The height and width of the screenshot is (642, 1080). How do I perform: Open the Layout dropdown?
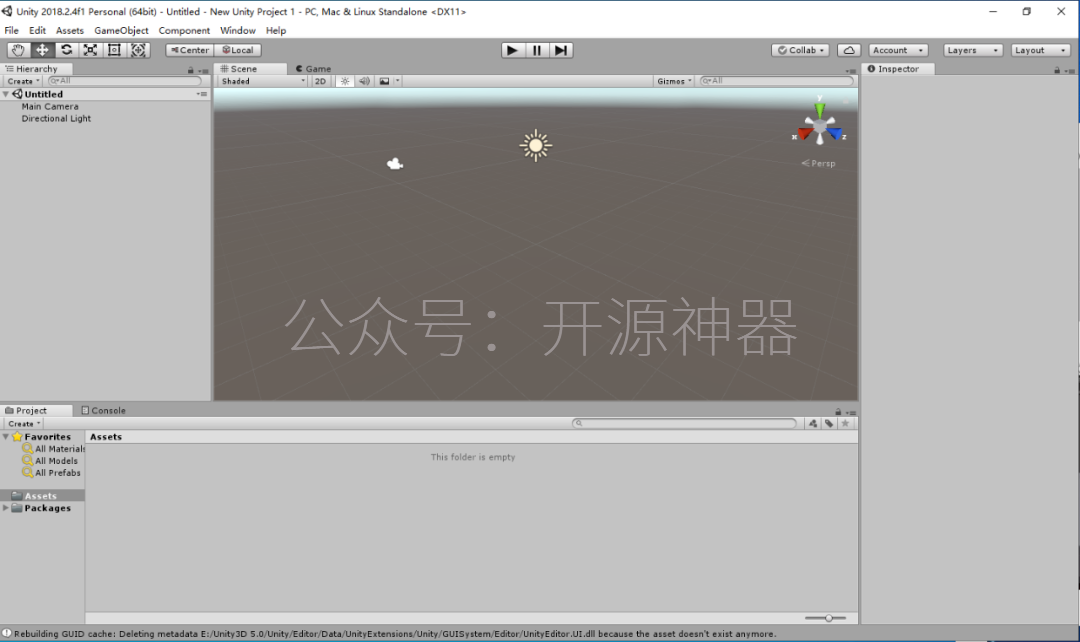(1040, 50)
